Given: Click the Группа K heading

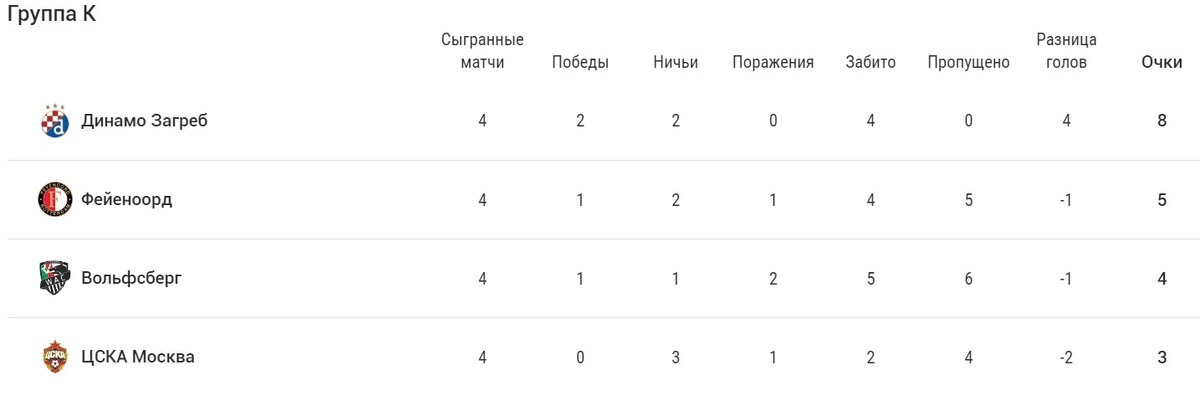Looking at the screenshot, I should click(52, 15).
